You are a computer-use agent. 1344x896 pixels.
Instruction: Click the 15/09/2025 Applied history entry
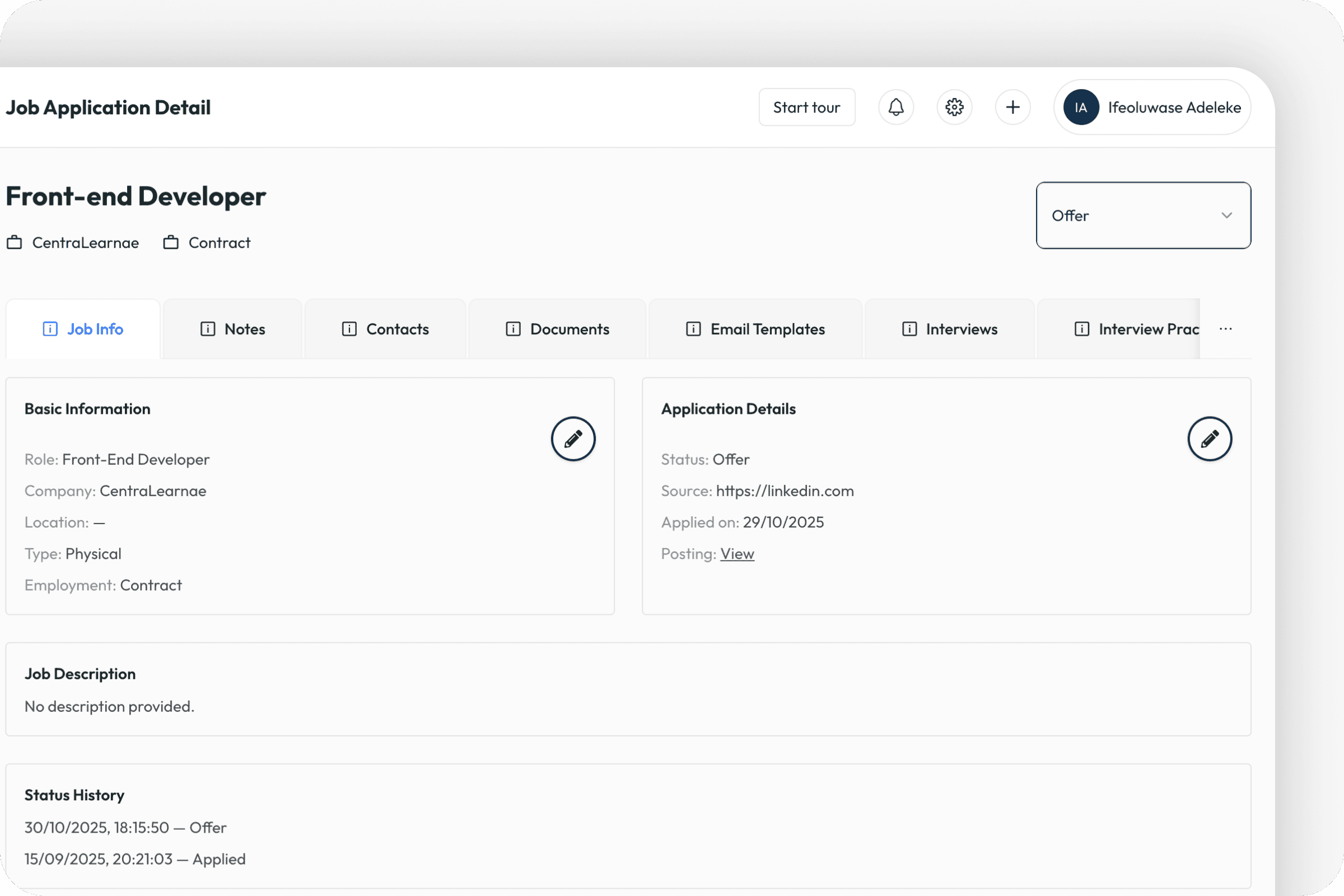(135, 859)
